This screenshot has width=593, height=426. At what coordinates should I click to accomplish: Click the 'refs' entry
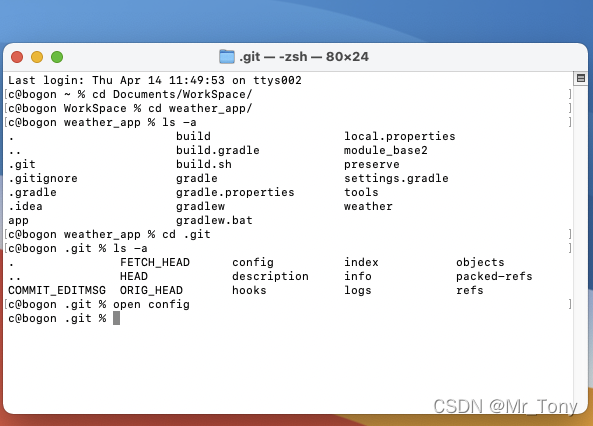(470, 290)
